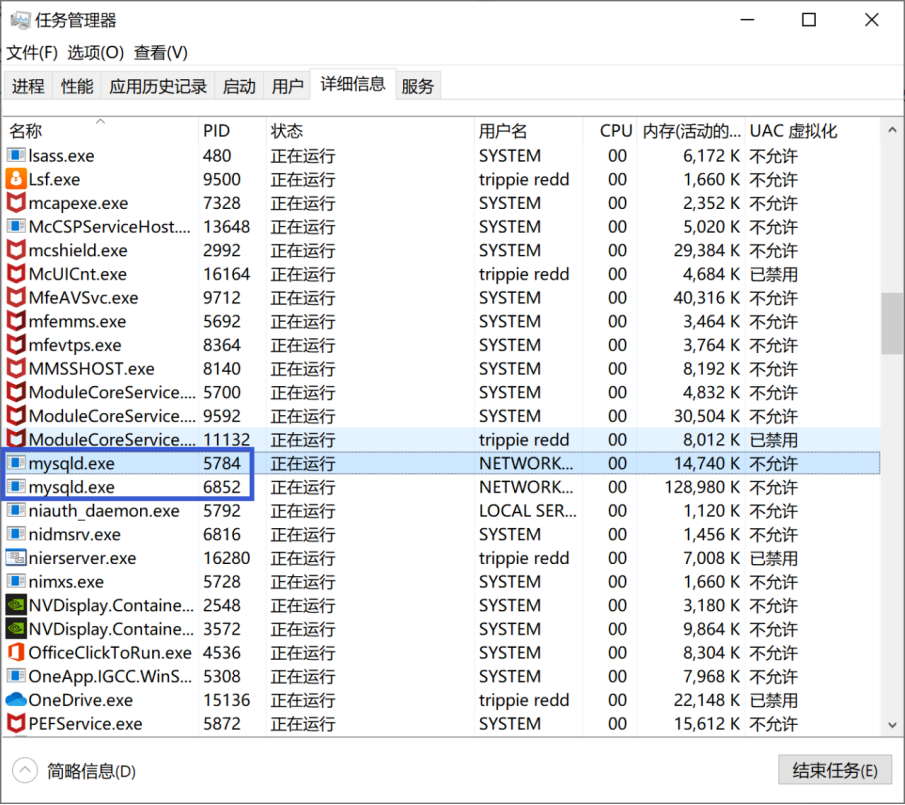Click the OneApp.IGCC.WinS icon
The image size is (905, 805).
[16, 676]
